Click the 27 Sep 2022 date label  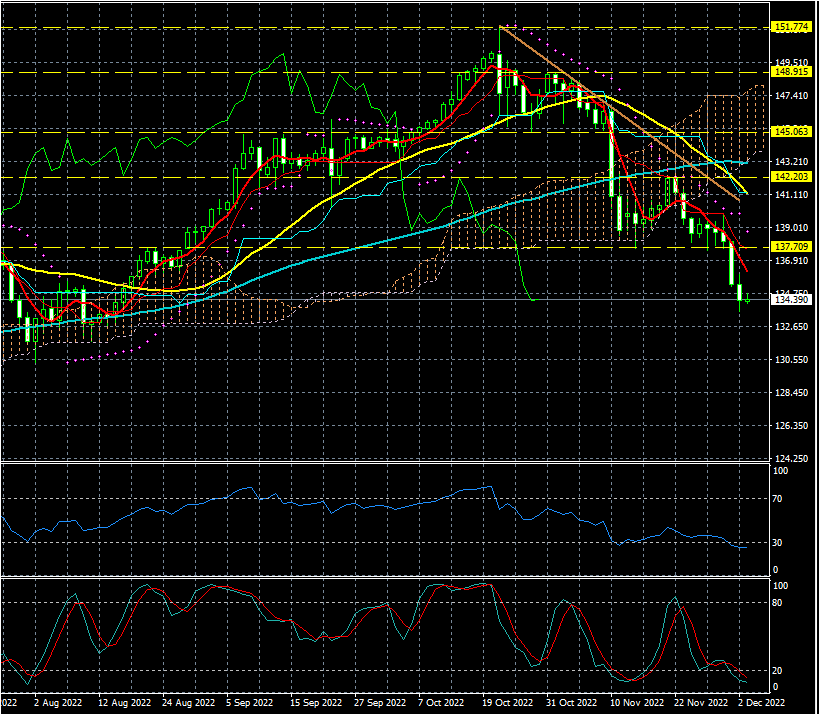coord(380,702)
